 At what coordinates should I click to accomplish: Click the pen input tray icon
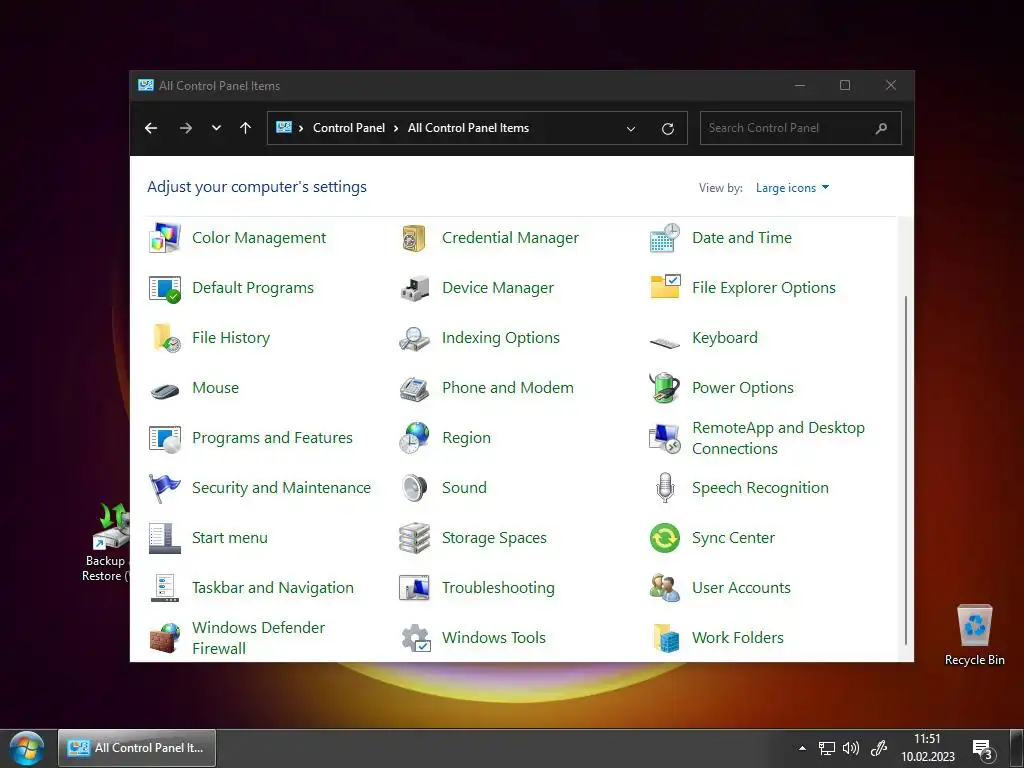click(x=879, y=748)
